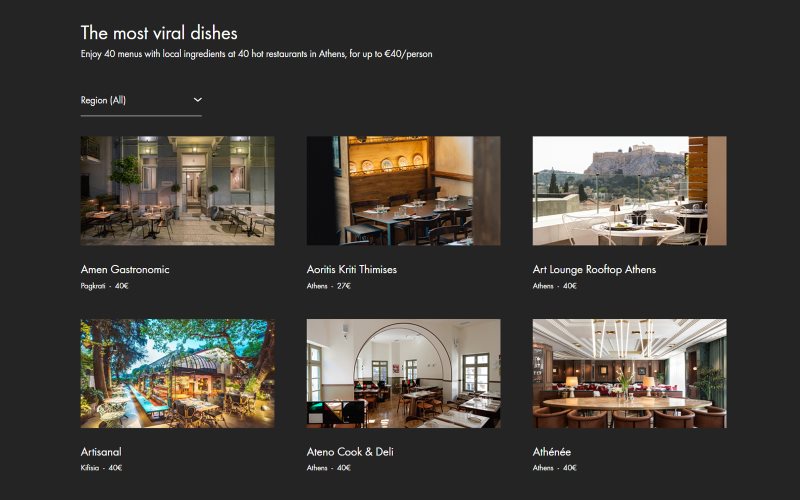
Task: Open the Ateno Cook & Deli photo
Action: (x=404, y=373)
